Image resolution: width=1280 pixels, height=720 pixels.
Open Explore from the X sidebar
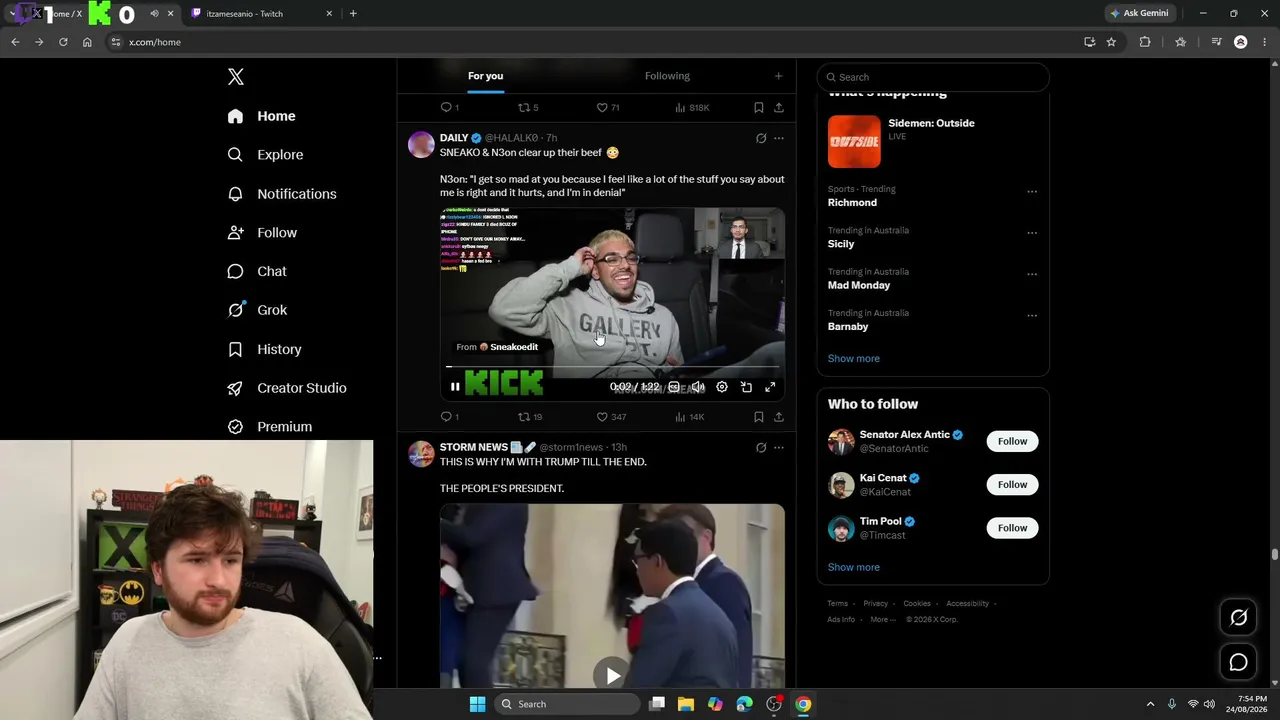click(x=265, y=155)
